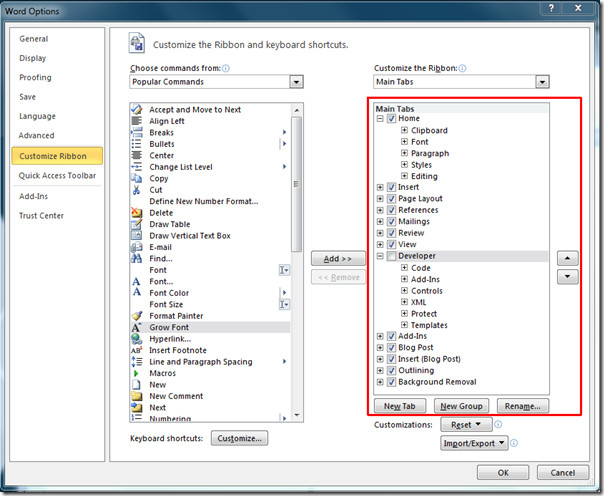Image resolution: width=604 pixels, height=496 pixels.
Task: Click the Move Up arrow button
Action: (567, 258)
